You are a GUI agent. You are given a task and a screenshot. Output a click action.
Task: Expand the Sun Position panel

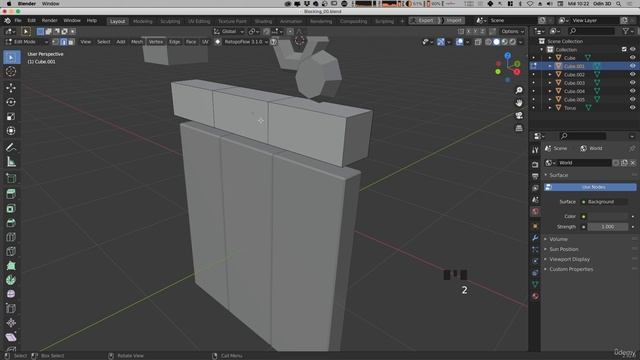point(564,249)
